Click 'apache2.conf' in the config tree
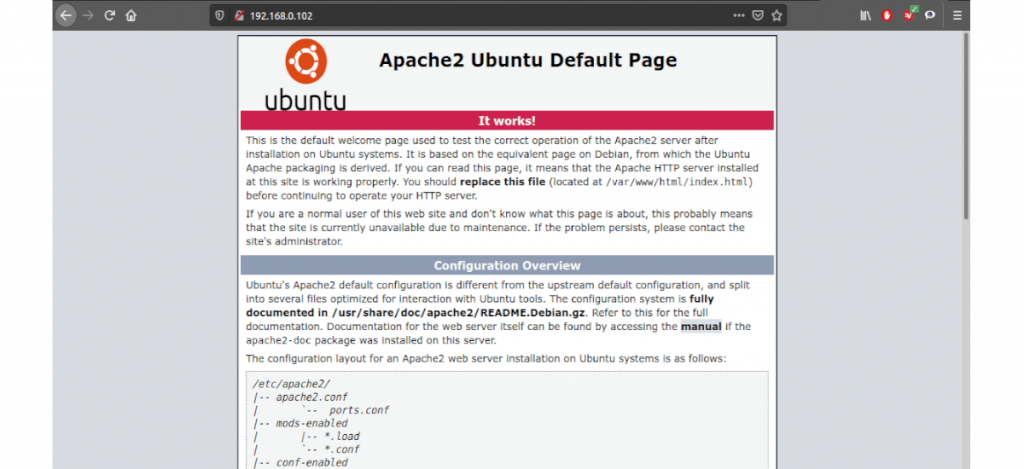This screenshot has height=469, width=1024. pyautogui.click(x=312, y=397)
